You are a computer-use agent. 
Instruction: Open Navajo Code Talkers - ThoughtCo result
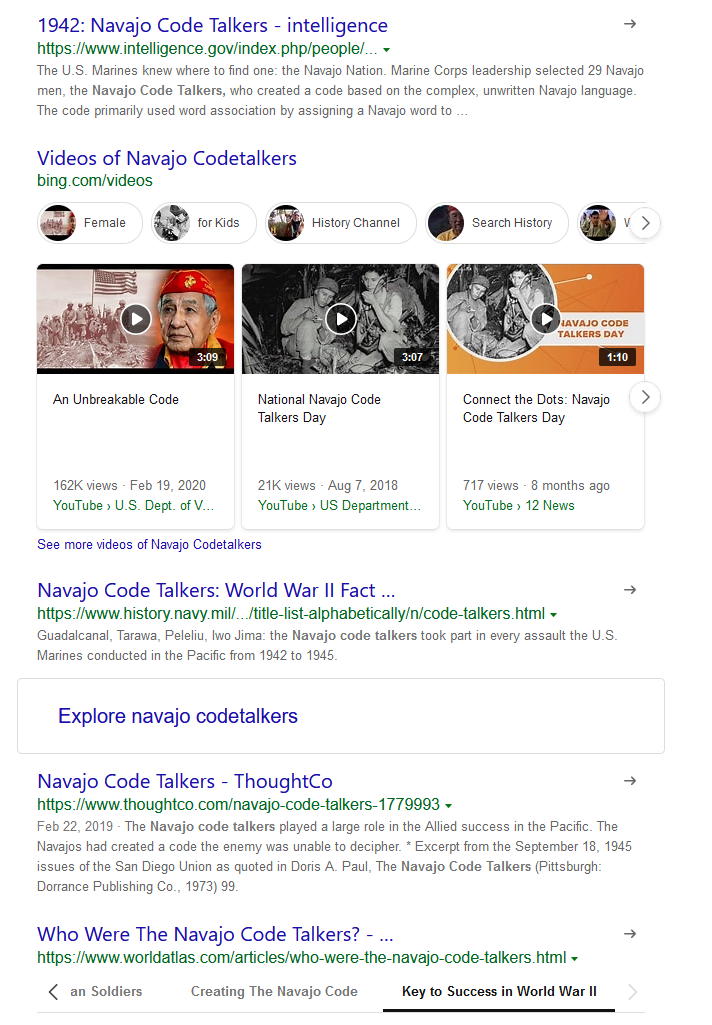185,781
